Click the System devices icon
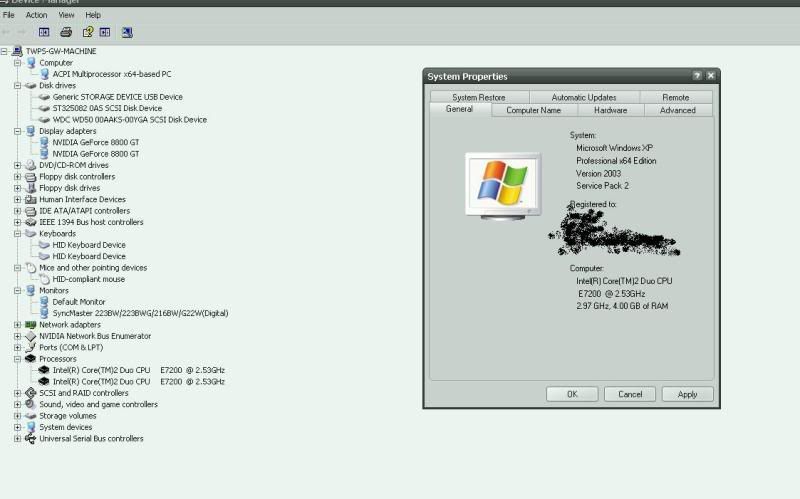Image resolution: width=800 pixels, height=499 pixels. (x=31, y=427)
